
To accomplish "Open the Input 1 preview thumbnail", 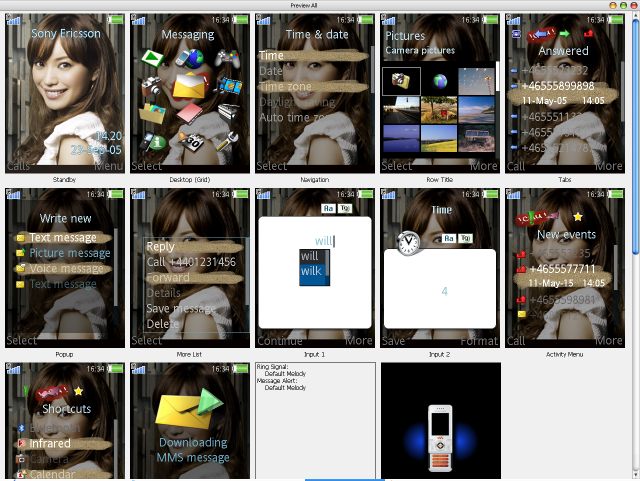I will 315,268.
